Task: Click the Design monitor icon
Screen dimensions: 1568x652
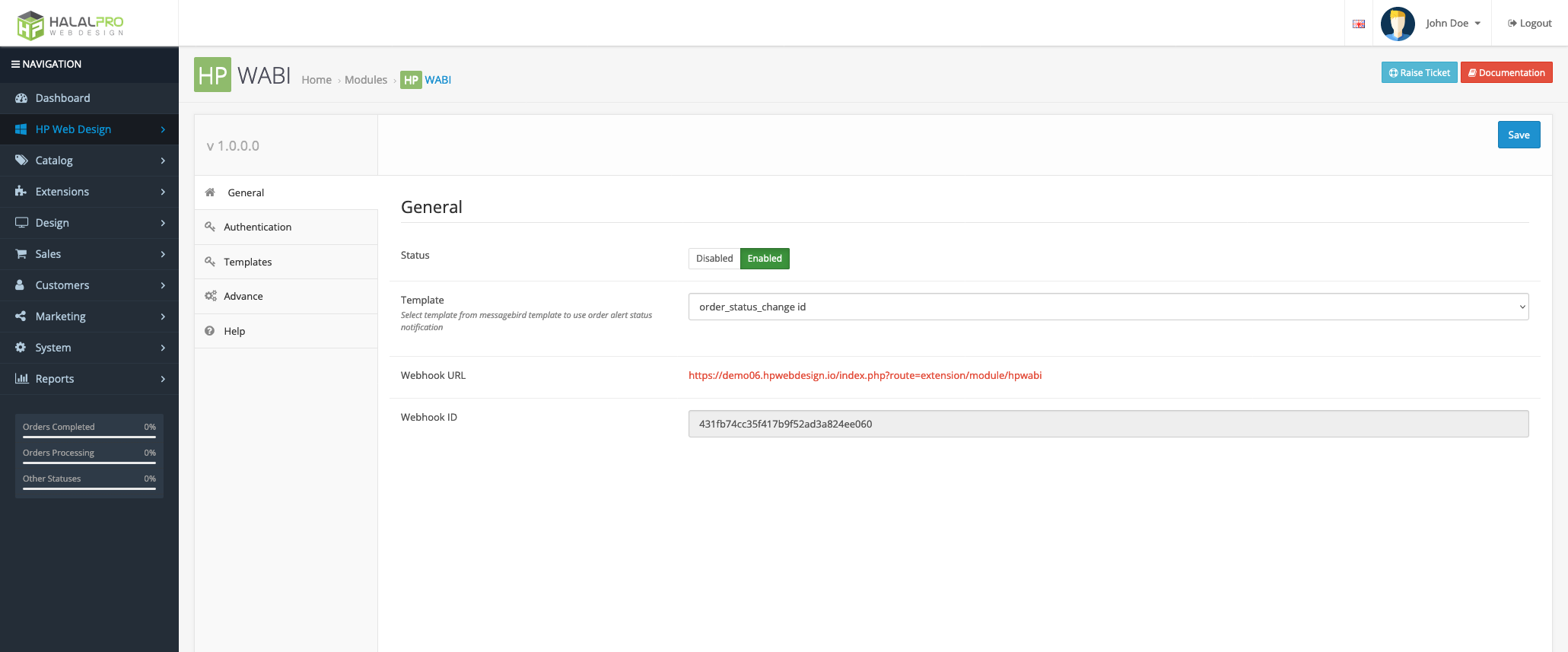Action: [21, 223]
